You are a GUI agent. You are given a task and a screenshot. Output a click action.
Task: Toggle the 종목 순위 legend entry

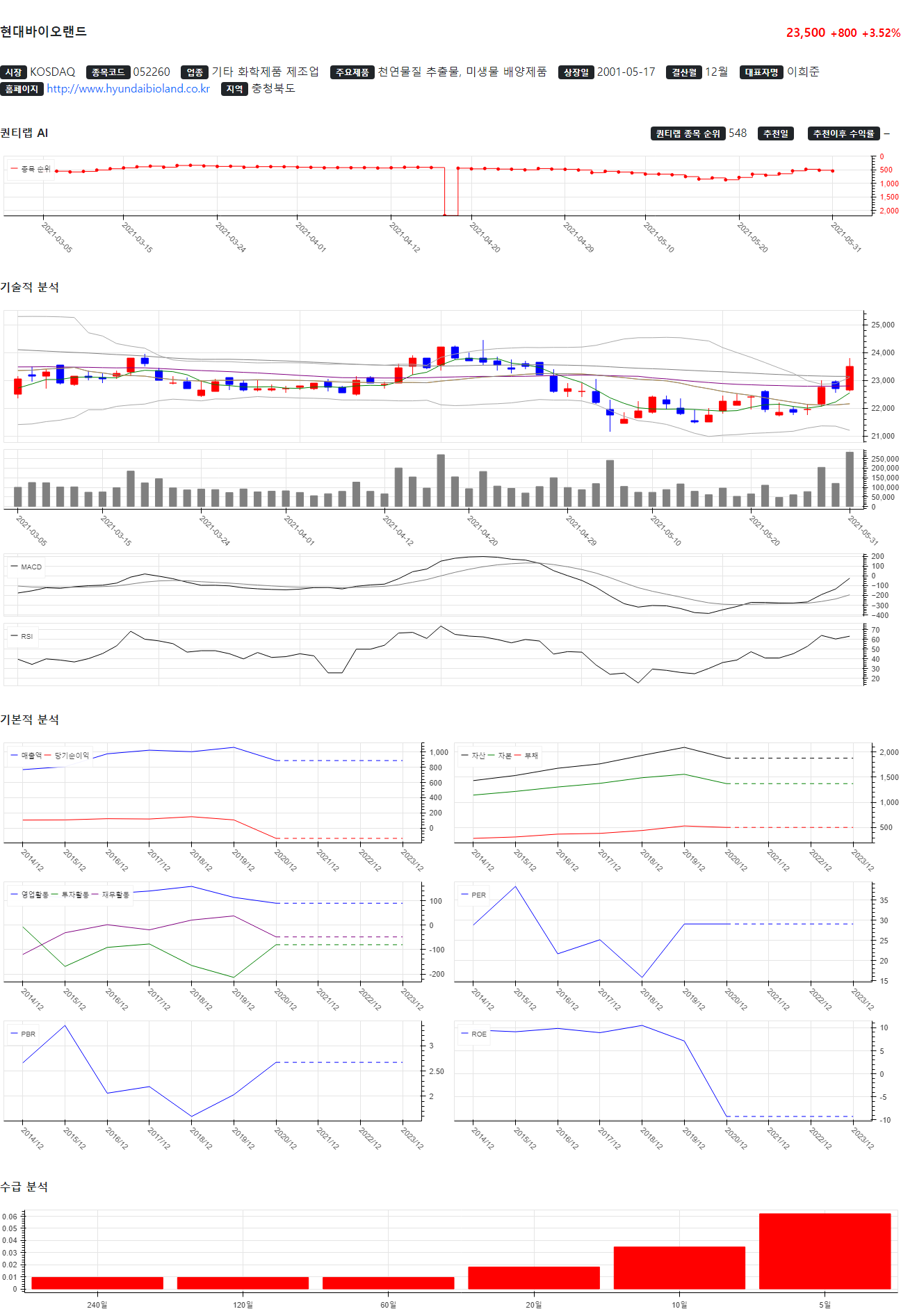pyautogui.click(x=31, y=169)
